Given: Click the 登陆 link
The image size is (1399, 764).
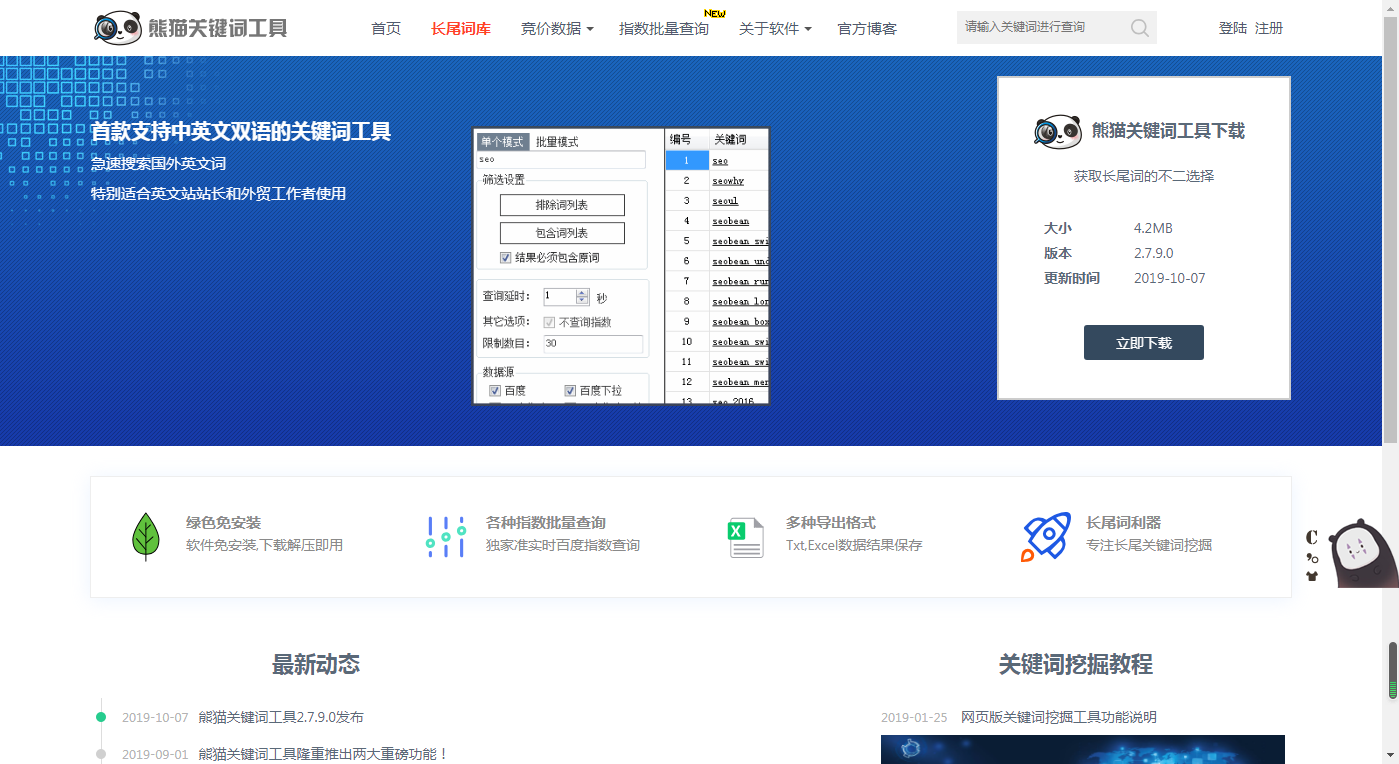Looking at the screenshot, I should pos(1233,28).
